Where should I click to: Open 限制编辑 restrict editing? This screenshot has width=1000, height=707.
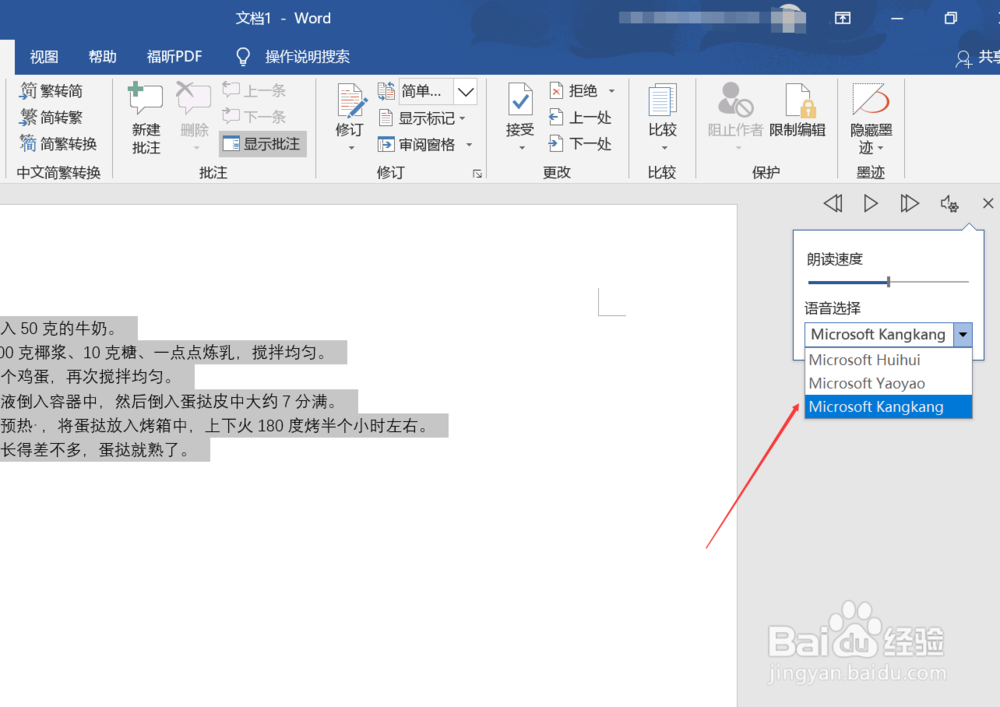797,110
